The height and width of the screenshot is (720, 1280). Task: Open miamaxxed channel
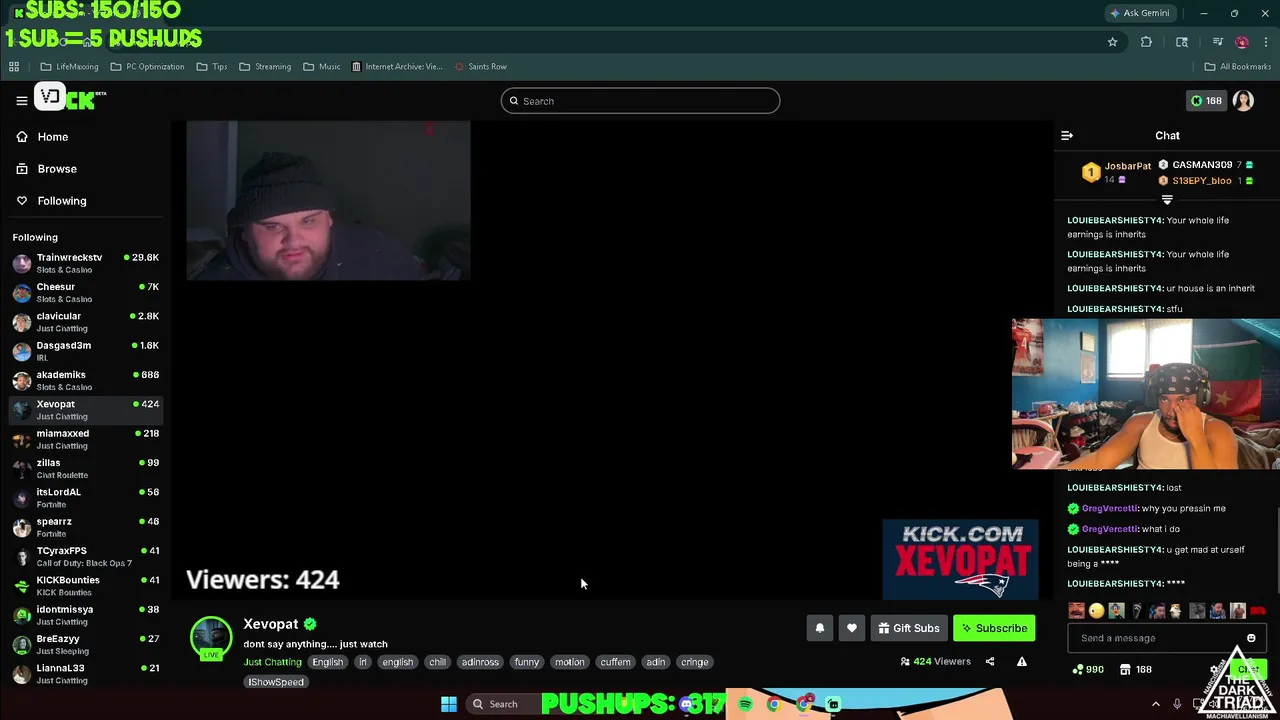point(85,439)
